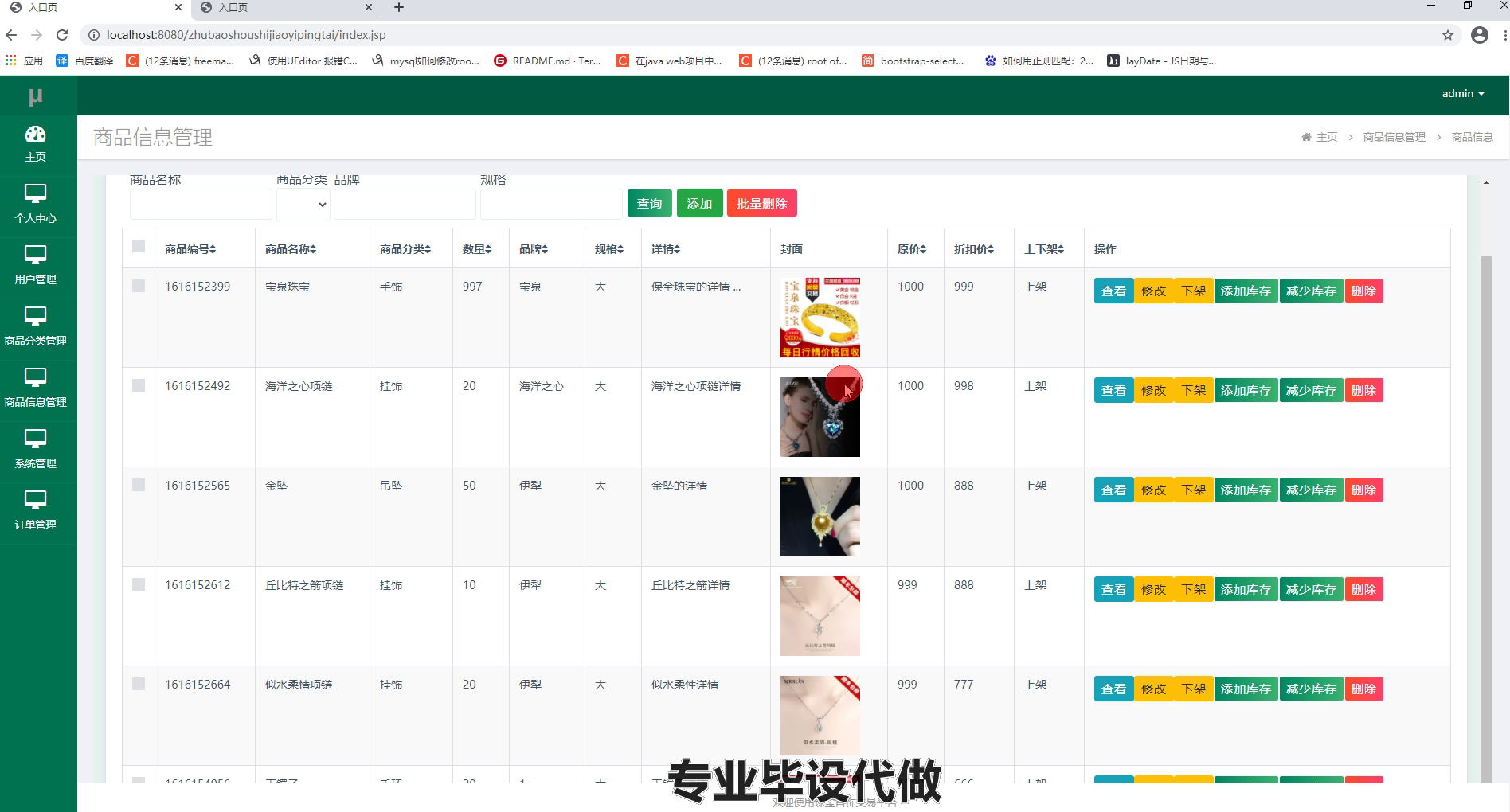Open the mysql如何修改roo bookmark
This screenshot has width=1510, height=812.
[425, 61]
